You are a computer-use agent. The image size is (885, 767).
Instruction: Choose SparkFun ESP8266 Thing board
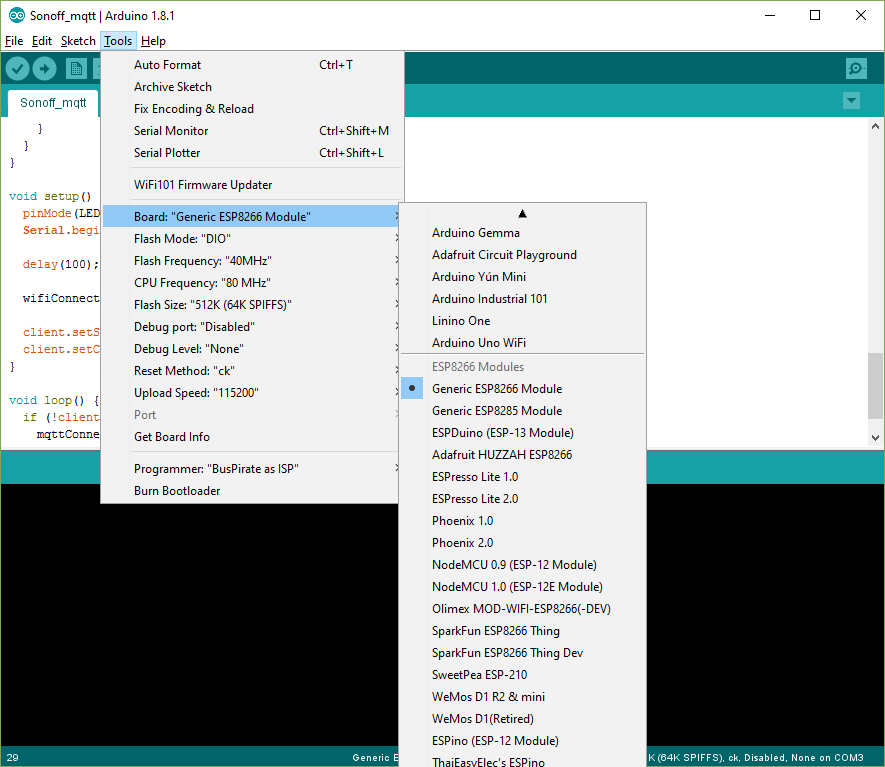[x=523, y=631]
